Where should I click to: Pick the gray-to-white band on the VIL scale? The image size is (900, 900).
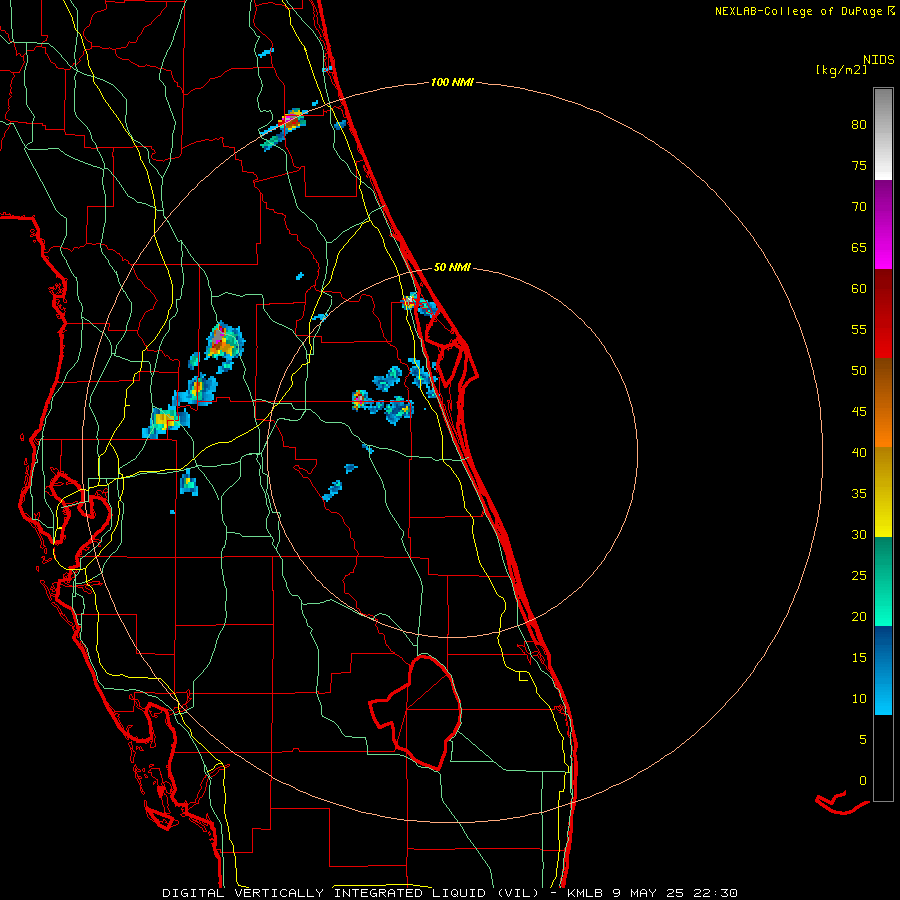pos(883,134)
